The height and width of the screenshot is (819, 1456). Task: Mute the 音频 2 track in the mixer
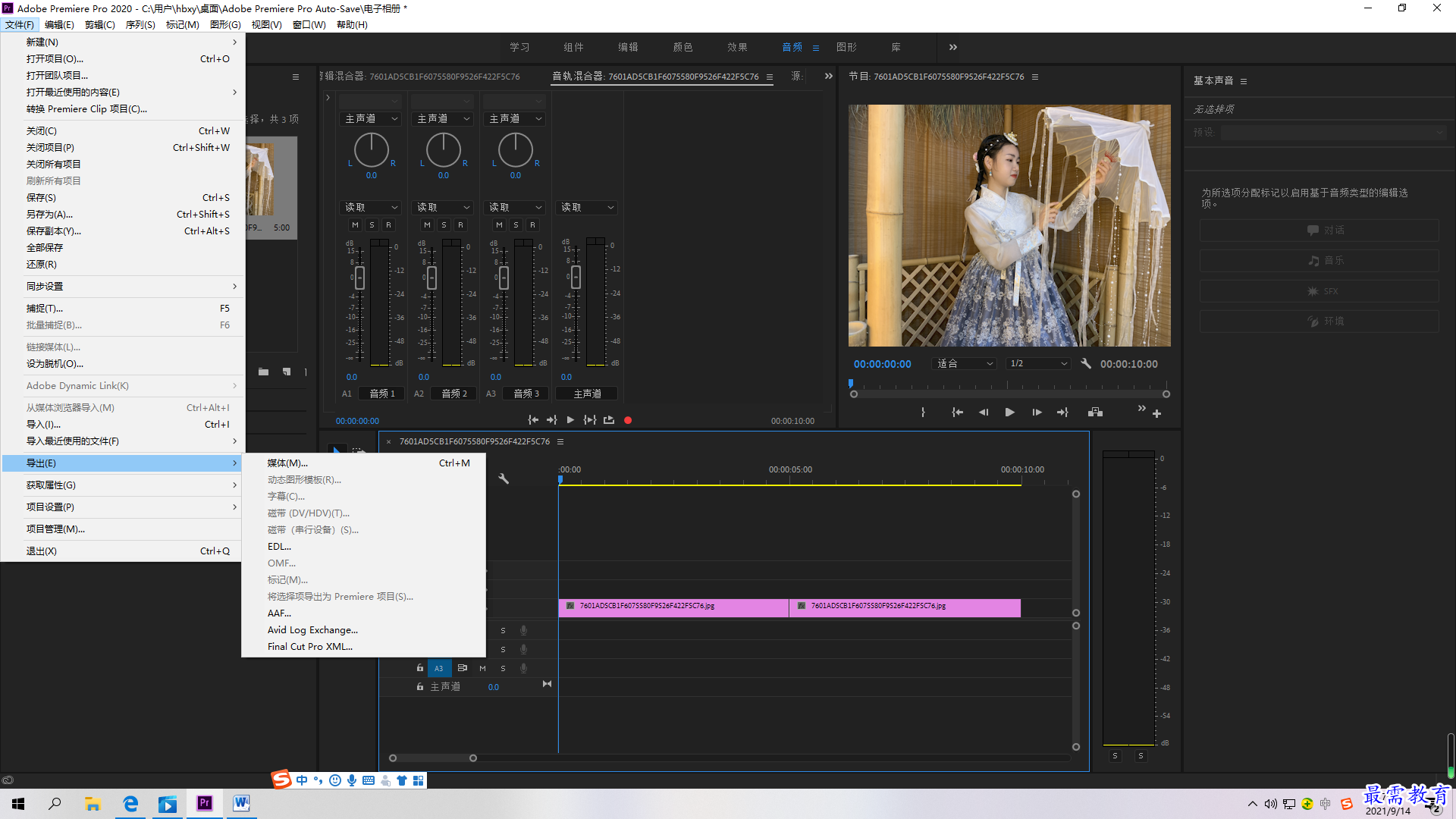pyautogui.click(x=427, y=225)
